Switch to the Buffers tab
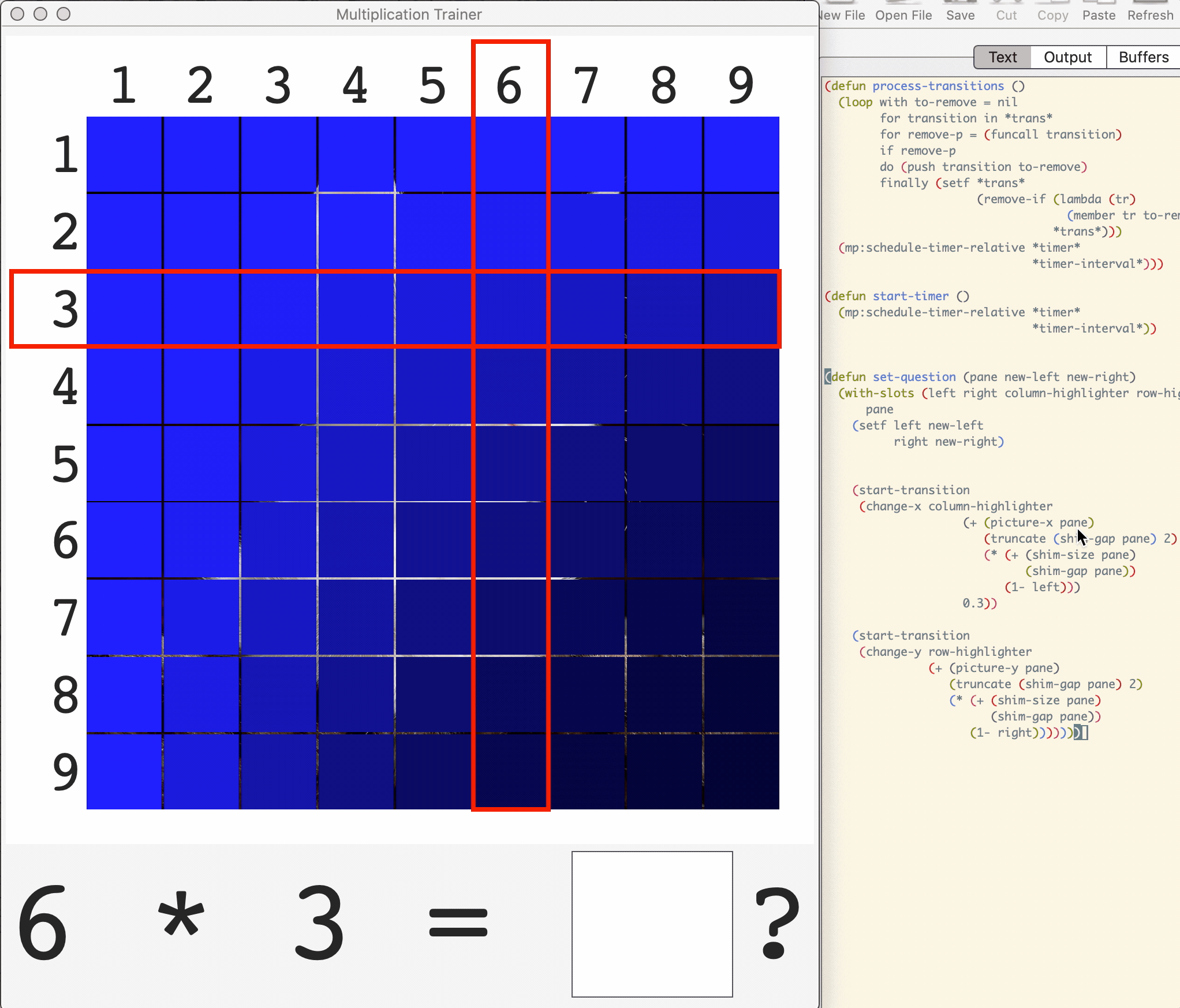 tap(1143, 57)
